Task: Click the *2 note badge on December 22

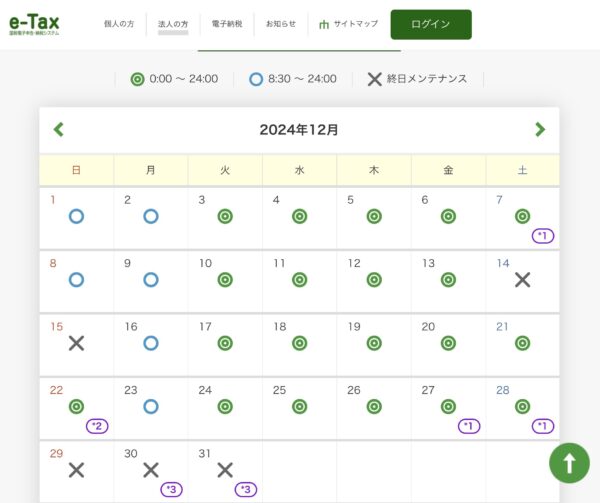Action: (x=97, y=426)
